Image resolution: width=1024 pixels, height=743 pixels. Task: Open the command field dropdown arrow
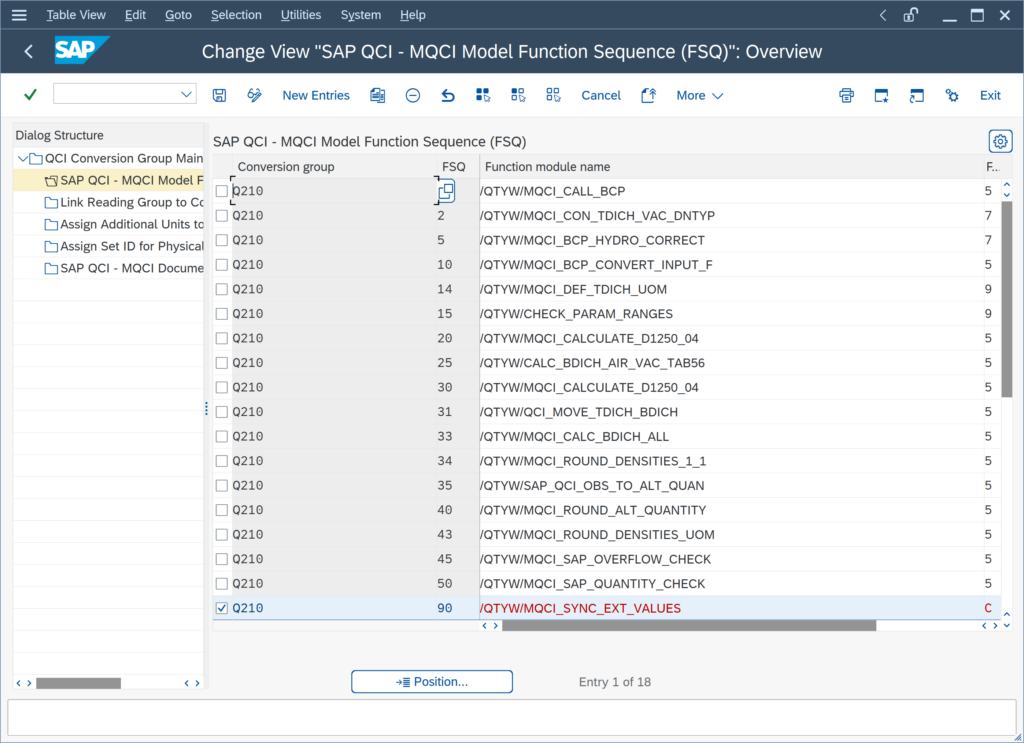pyautogui.click(x=186, y=95)
